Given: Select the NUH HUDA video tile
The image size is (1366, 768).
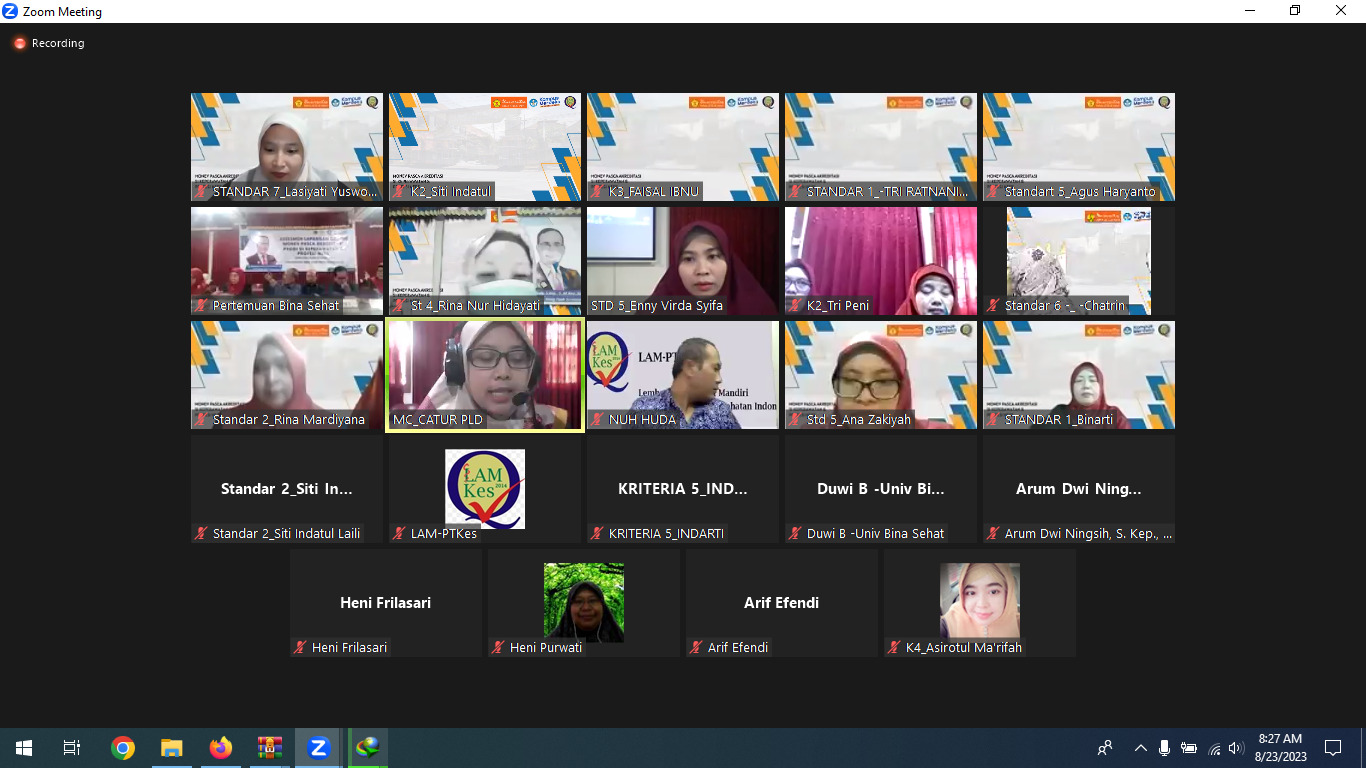Looking at the screenshot, I should [x=683, y=375].
